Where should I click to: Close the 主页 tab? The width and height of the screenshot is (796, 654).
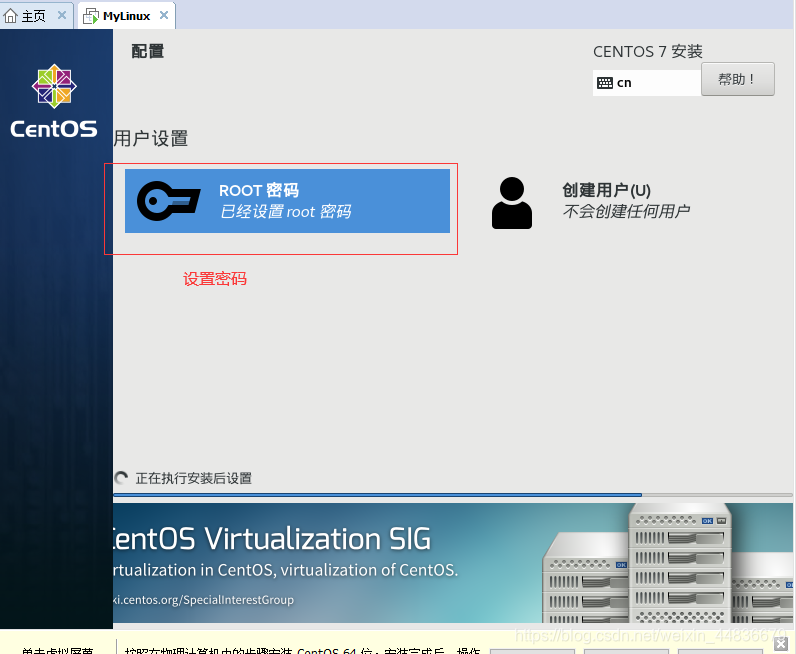click(62, 15)
